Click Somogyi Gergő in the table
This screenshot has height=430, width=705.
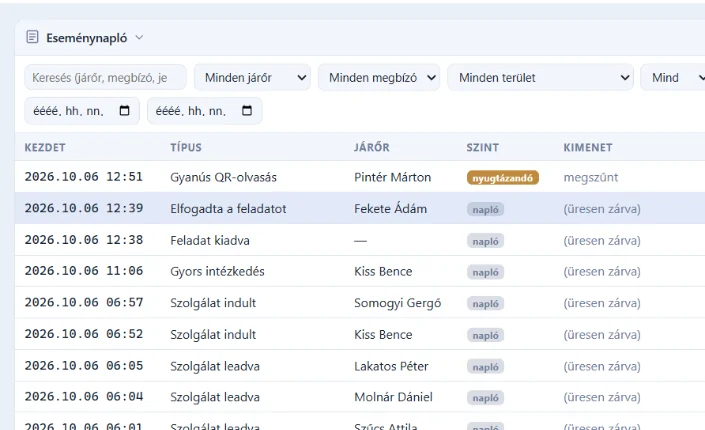(397, 303)
